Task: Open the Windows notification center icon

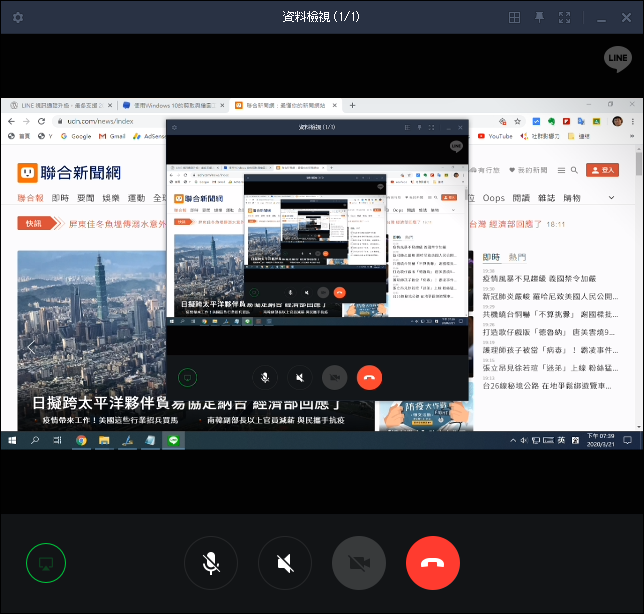Action: click(627, 440)
